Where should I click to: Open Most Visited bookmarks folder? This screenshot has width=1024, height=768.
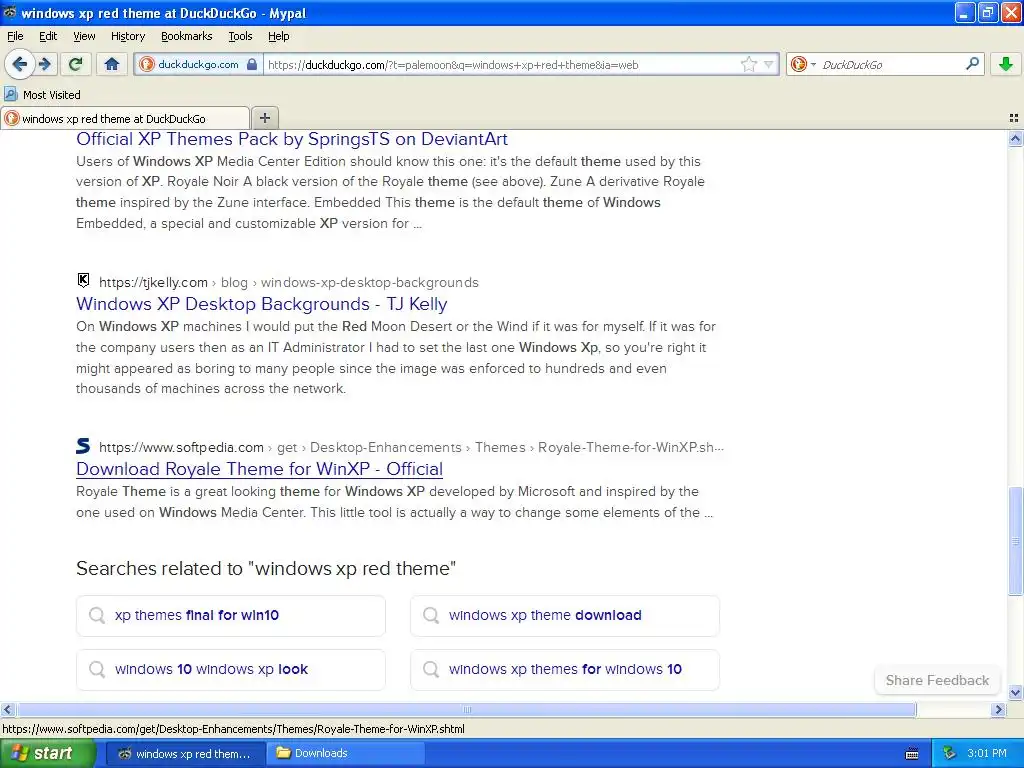[42, 95]
